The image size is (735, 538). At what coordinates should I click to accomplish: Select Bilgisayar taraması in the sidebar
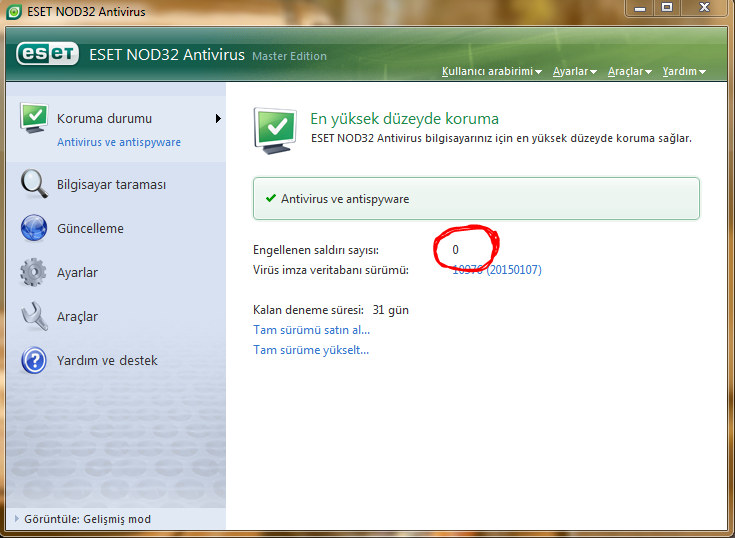112,185
